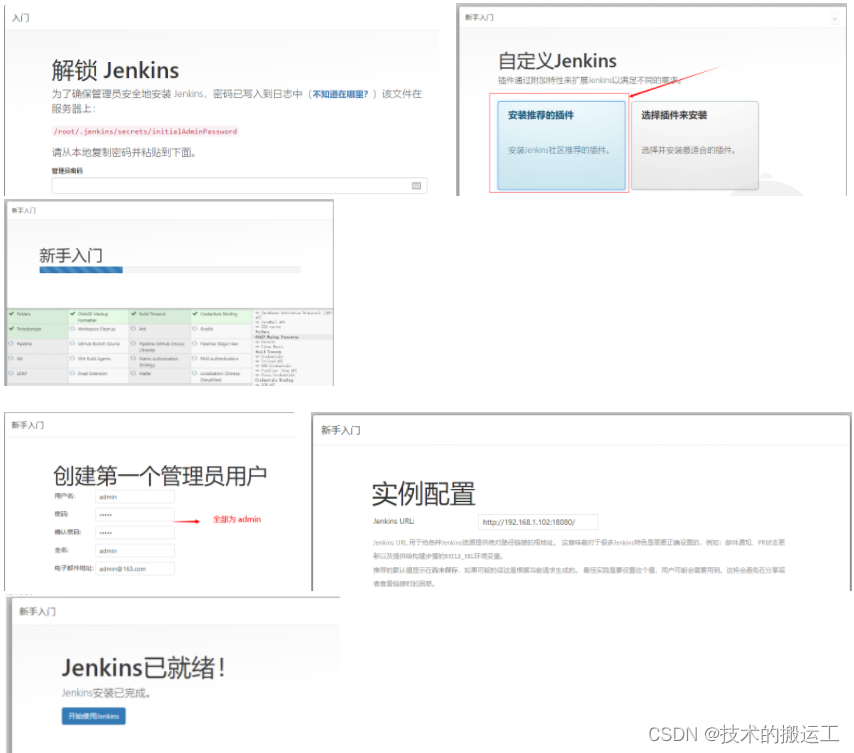The height and width of the screenshot is (753, 854).
Task: Focus the 管理员密码 input field
Action: pos(239,186)
